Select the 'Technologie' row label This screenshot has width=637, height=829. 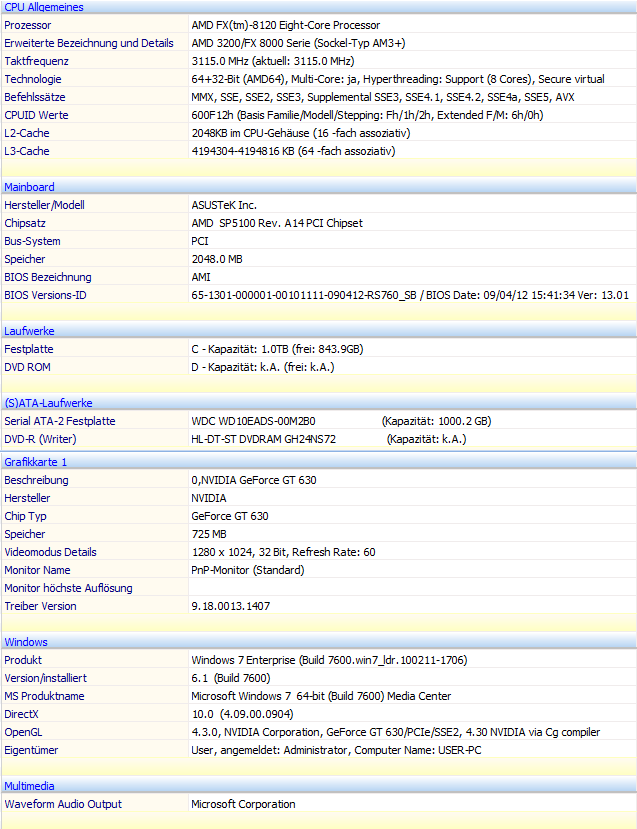tap(33, 79)
